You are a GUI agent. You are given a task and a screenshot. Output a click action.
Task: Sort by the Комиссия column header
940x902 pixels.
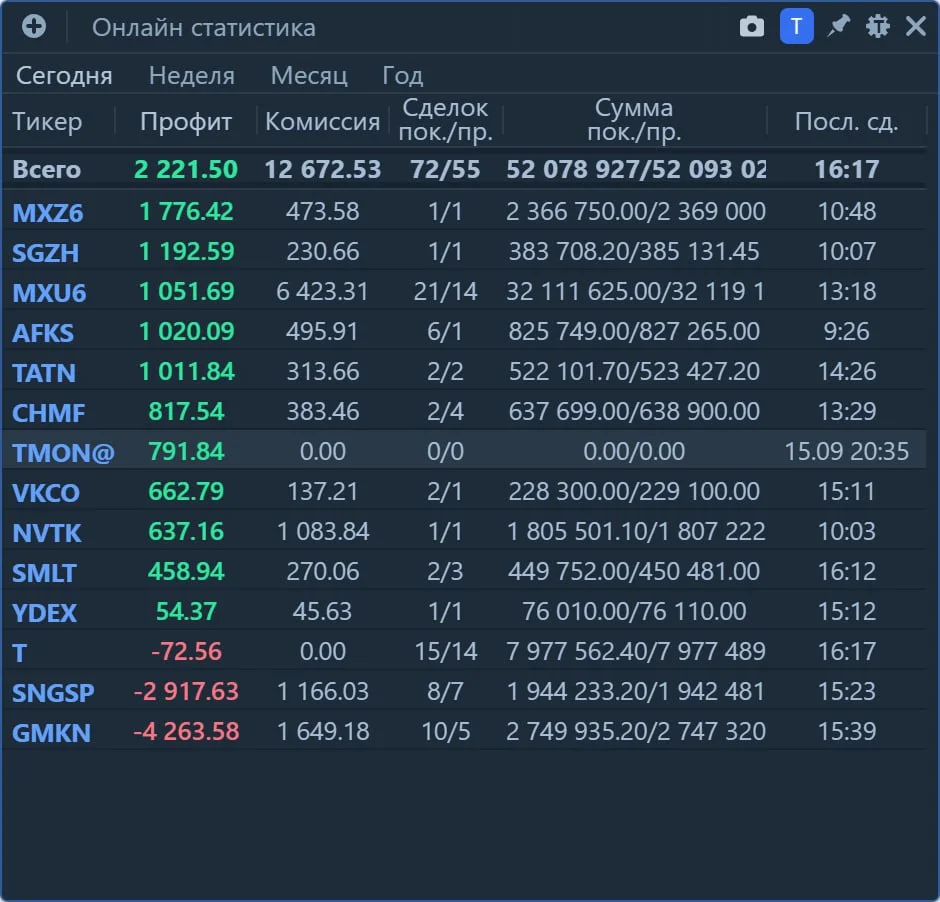pyautogui.click(x=323, y=122)
